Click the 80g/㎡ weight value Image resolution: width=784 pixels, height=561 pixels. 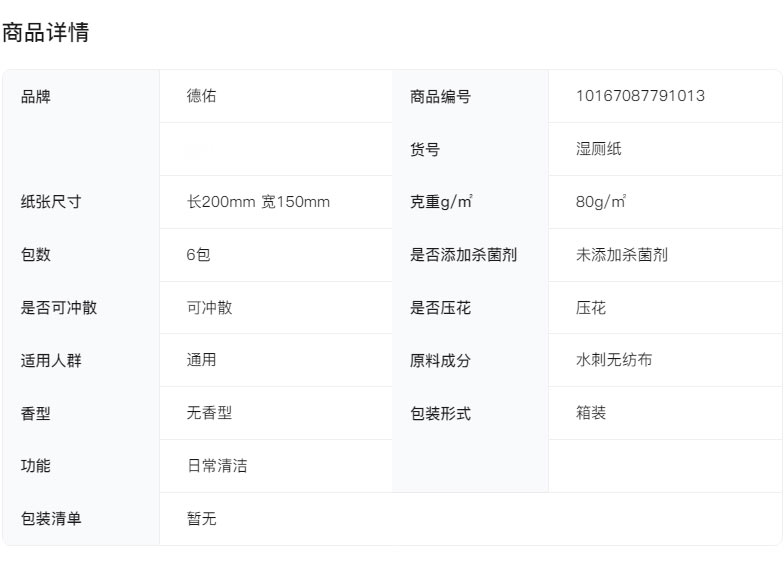[x=601, y=202]
